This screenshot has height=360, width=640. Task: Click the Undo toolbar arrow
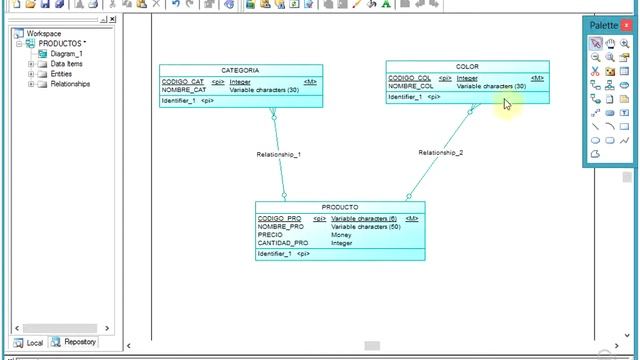(176, 4)
